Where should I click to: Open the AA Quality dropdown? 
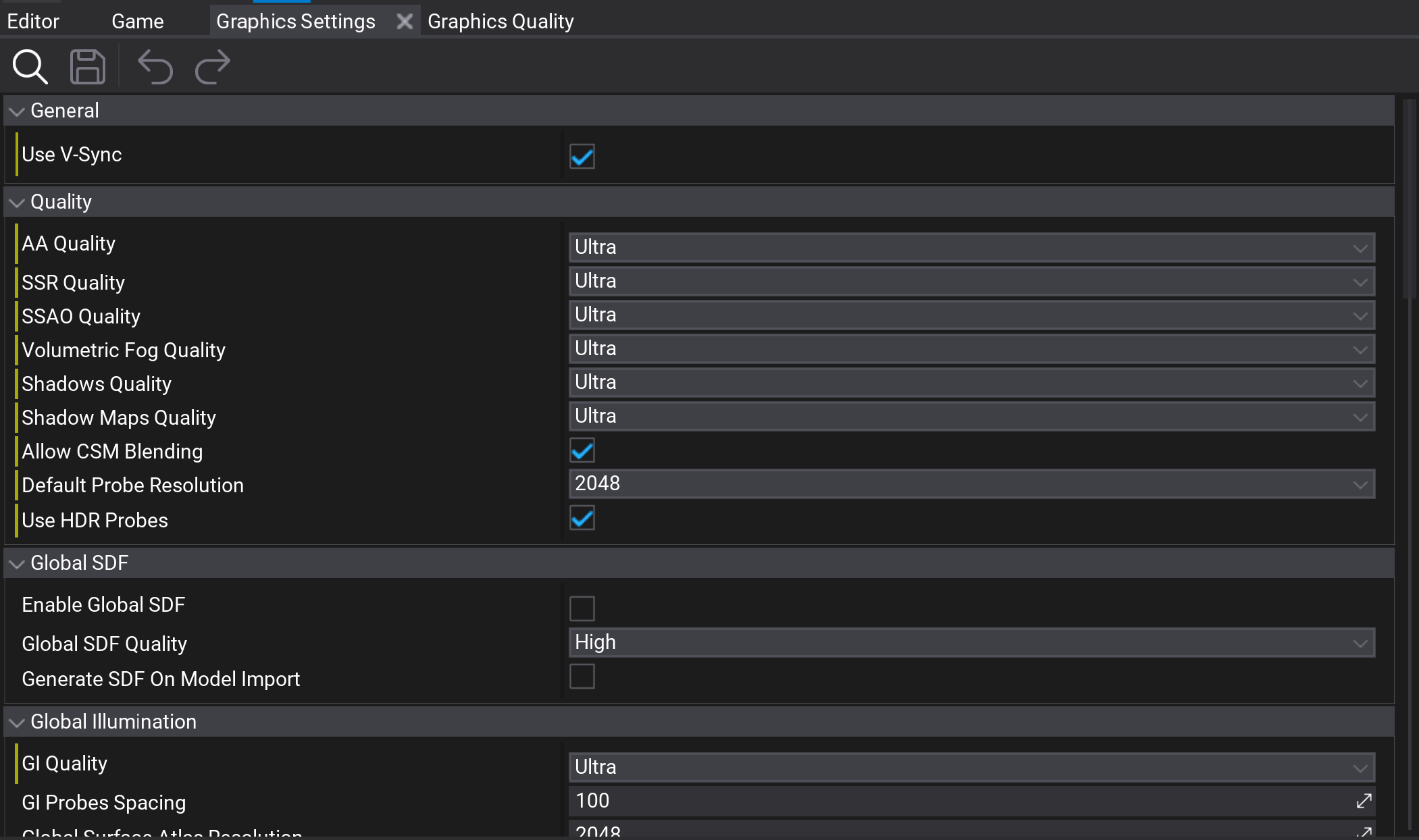(x=971, y=246)
